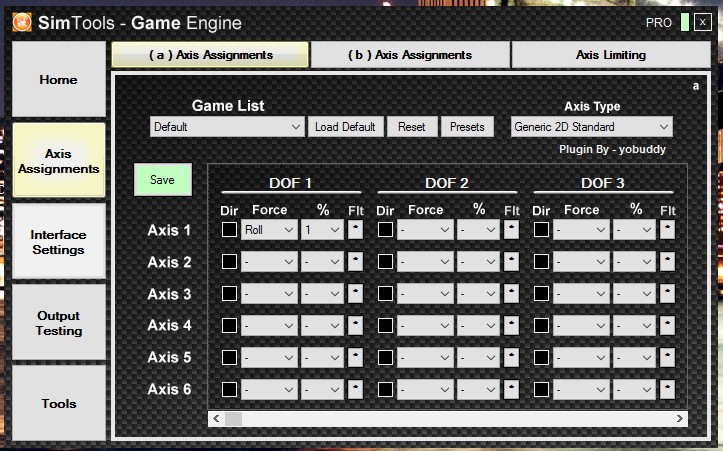Viewport: 723px width, 451px height.
Task: Open the Axis 5 DOF 2 percent dropdown
Action: click(478, 357)
